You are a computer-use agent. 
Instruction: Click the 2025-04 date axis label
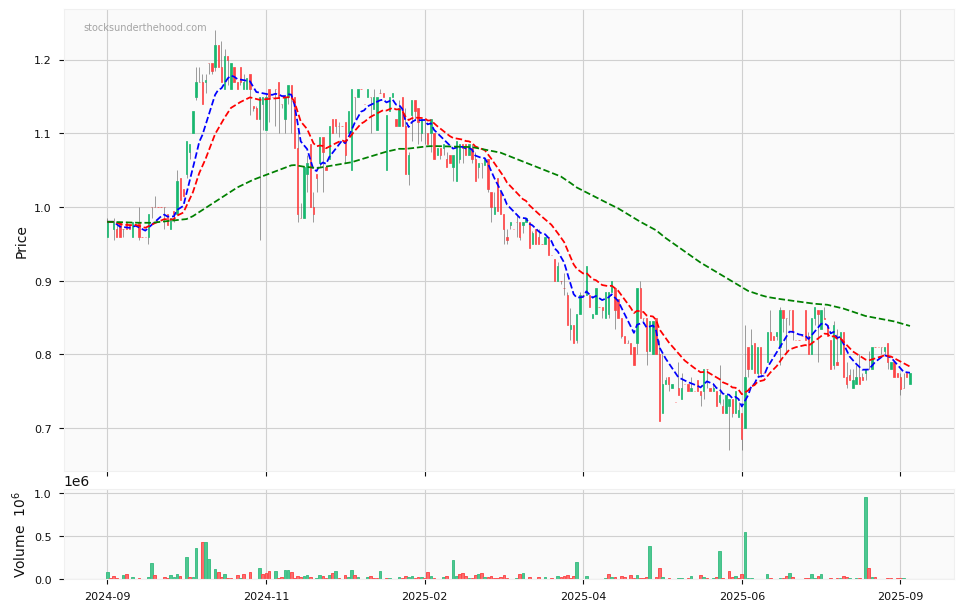pyautogui.click(x=583, y=596)
